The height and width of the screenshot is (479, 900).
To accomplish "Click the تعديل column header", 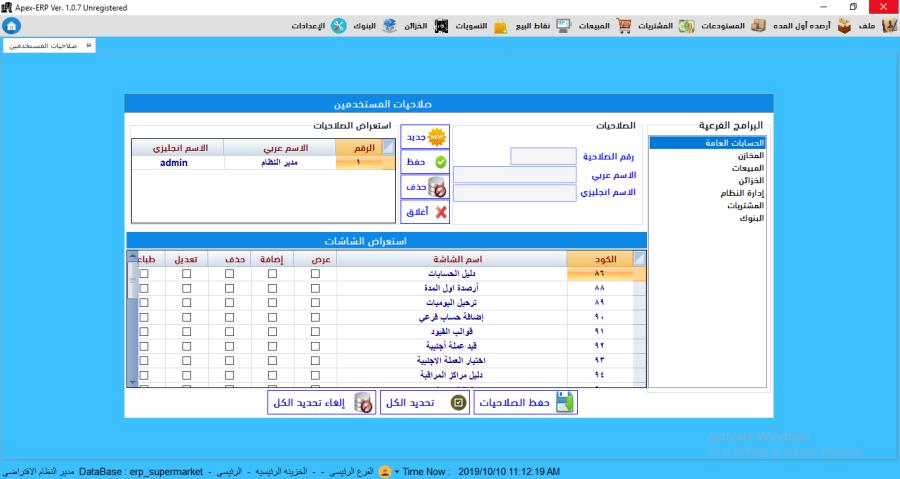I will 186,259.
